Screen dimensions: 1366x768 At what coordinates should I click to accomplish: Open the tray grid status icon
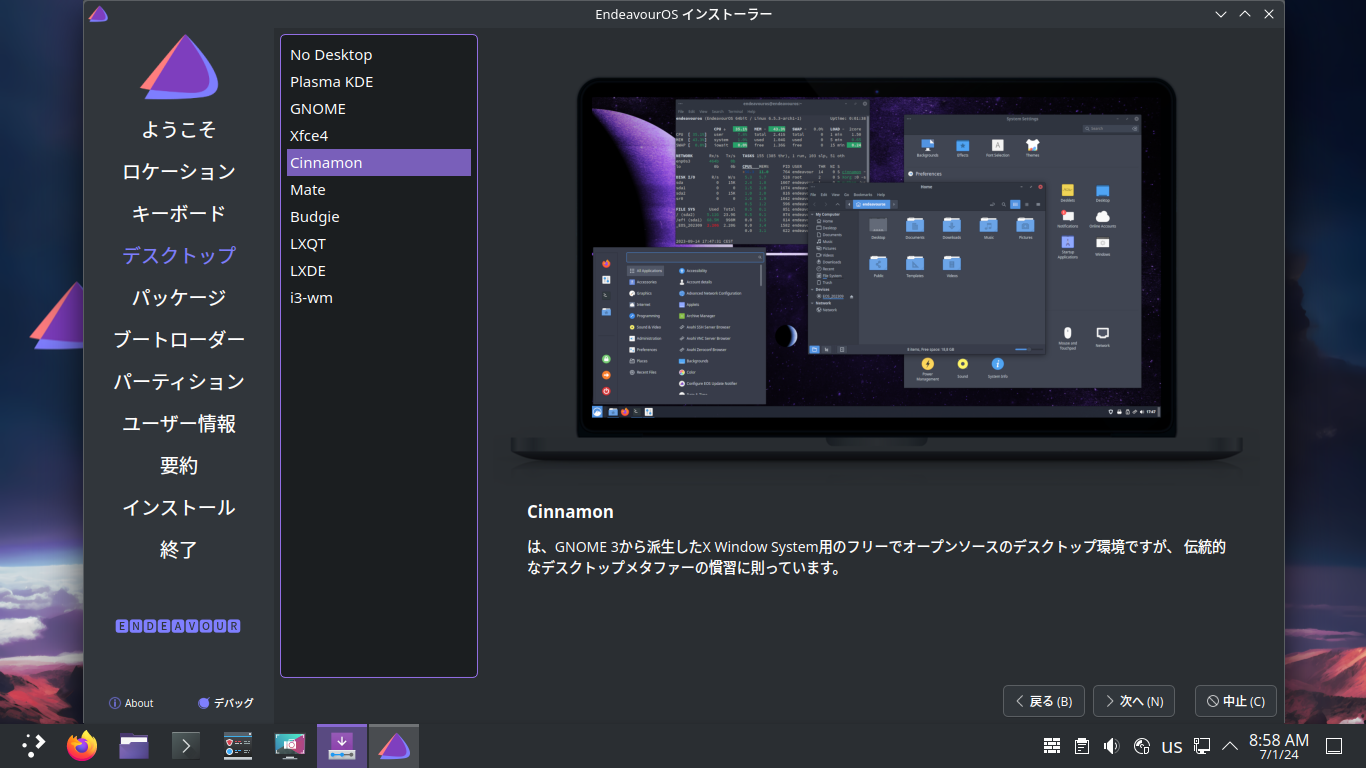point(1052,746)
